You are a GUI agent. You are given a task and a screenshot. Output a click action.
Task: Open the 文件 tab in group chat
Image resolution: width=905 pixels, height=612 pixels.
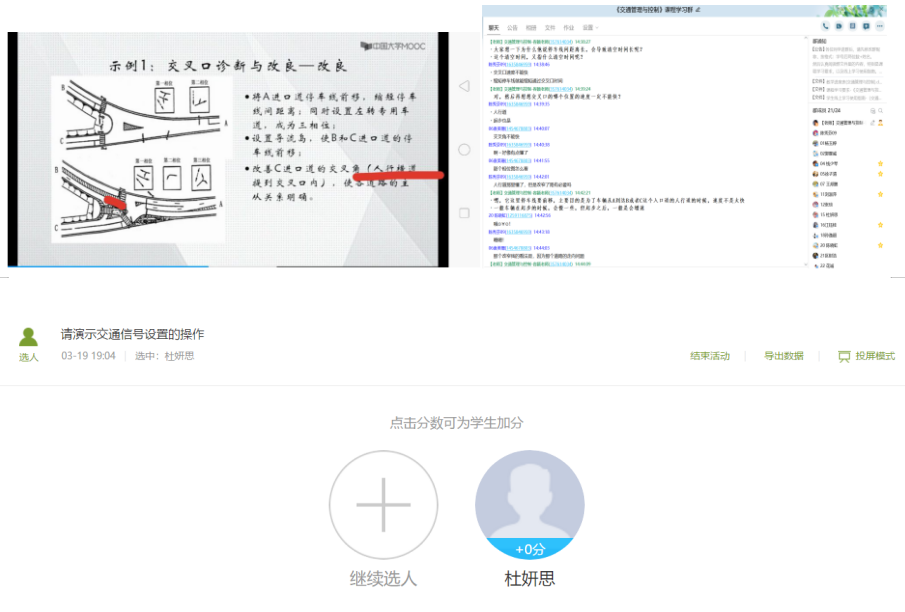click(550, 28)
